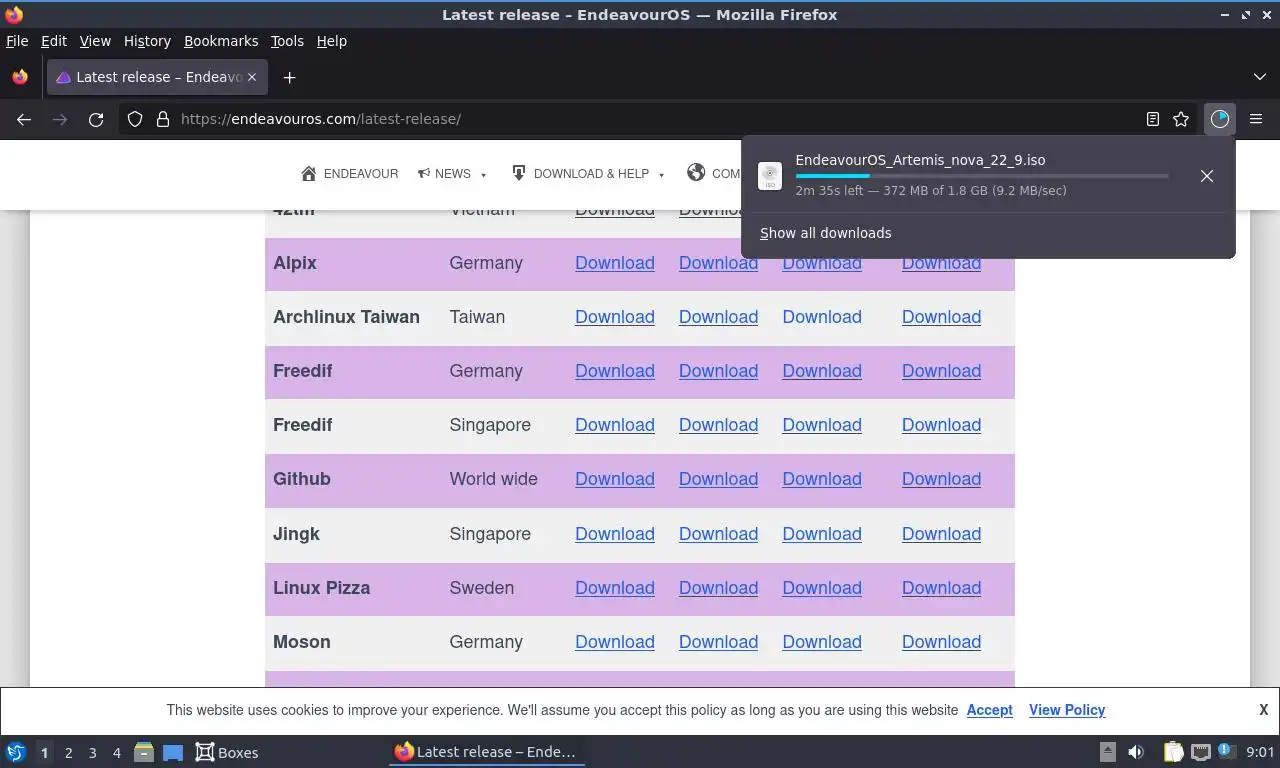This screenshot has height=768, width=1280.
Task: Click the globe icon in the site navigation
Action: click(x=696, y=172)
